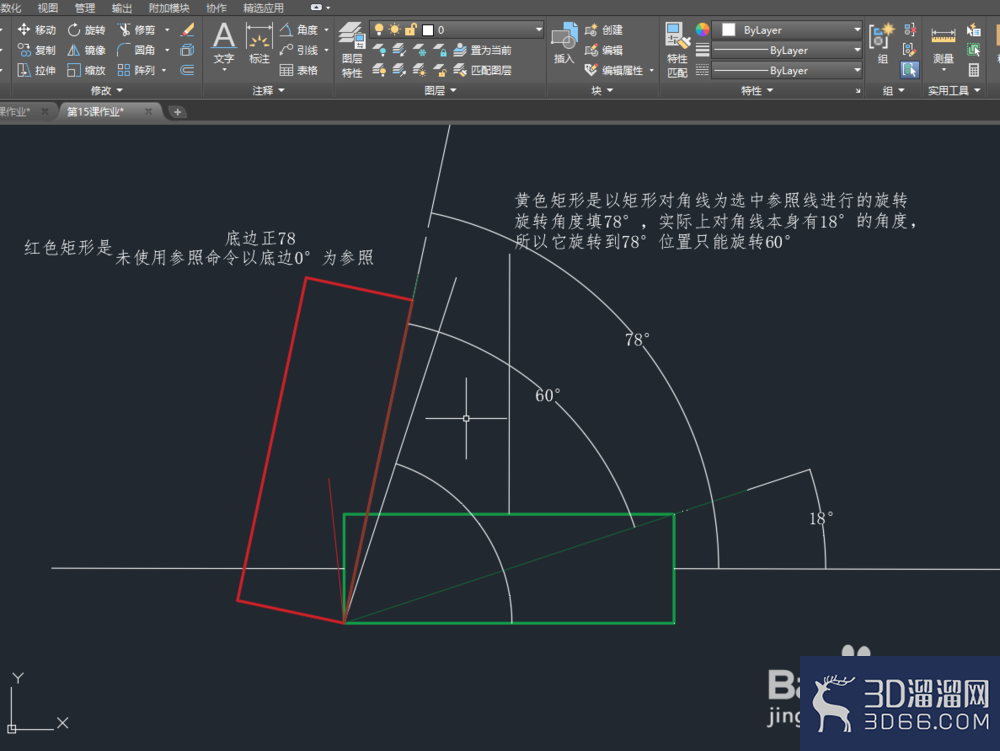Click the group edit icon
Viewport: 1000px width, 751px height.
pyautogui.click(x=910, y=50)
